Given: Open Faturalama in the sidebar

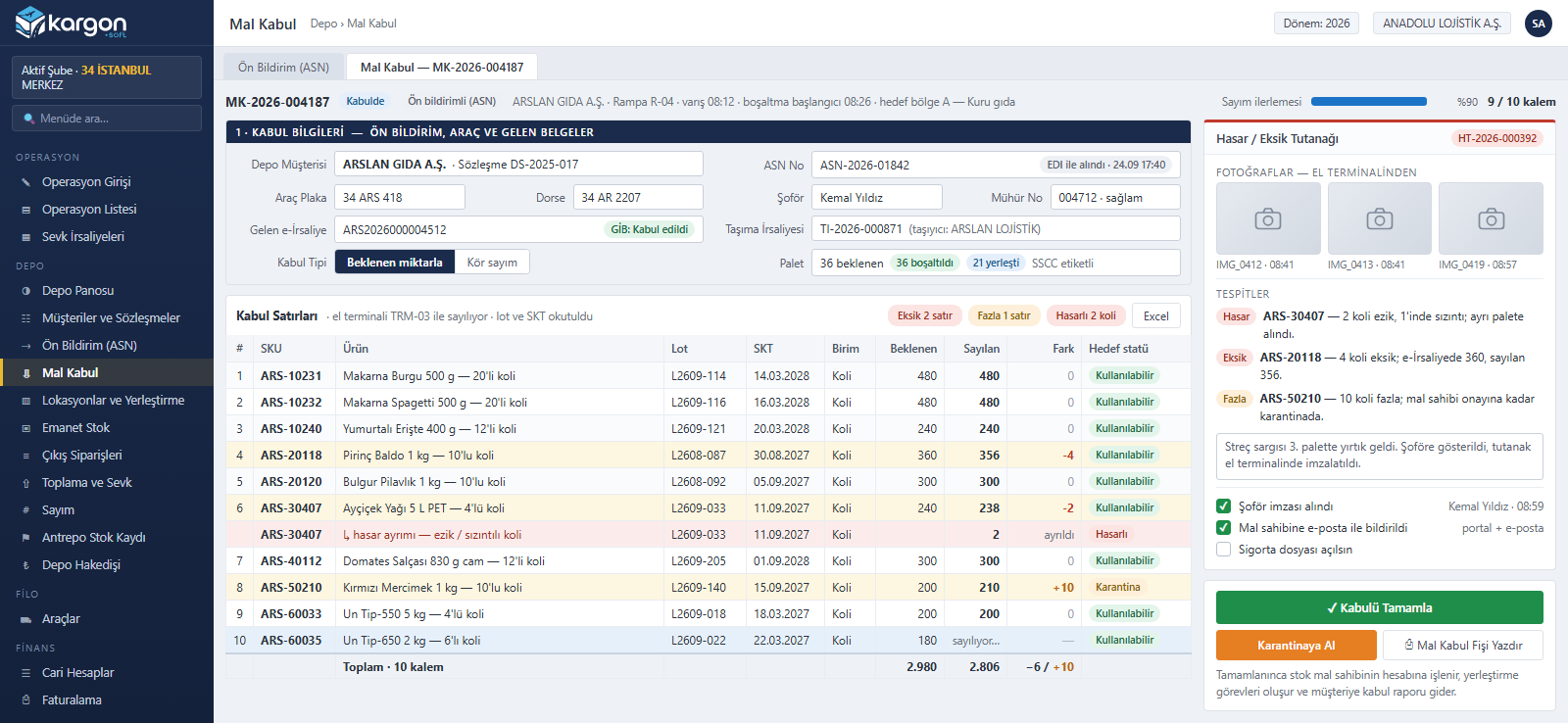Looking at the screenshot, I should pos(107,700).
